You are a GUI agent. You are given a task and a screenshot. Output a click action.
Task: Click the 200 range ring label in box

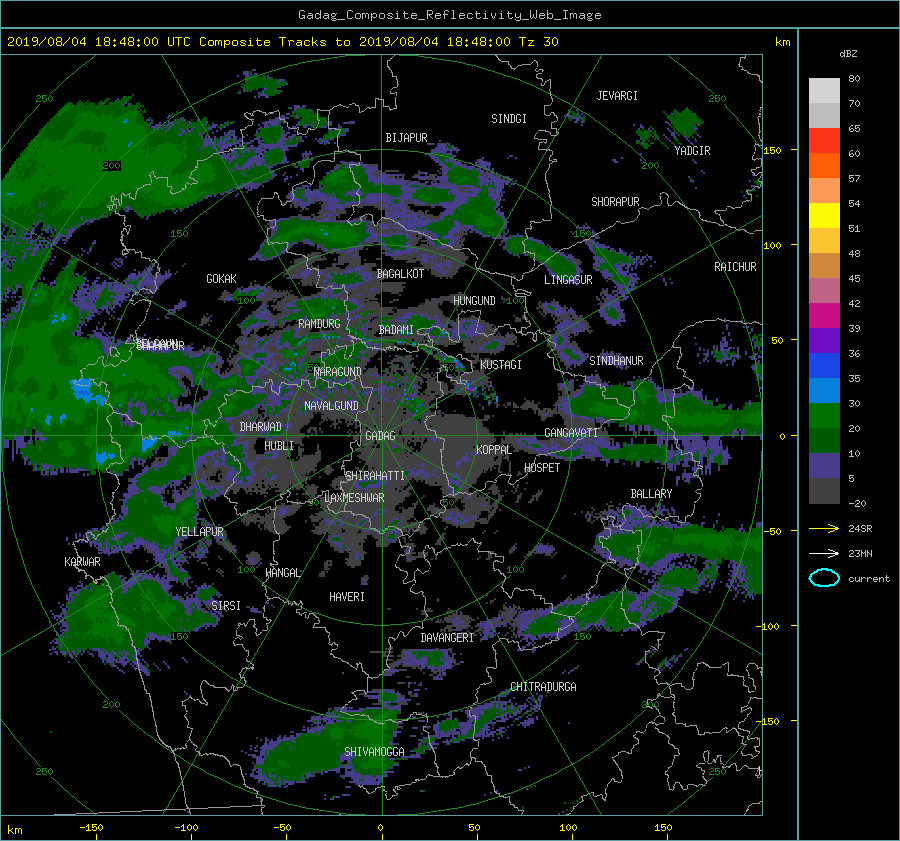(111, 166)
